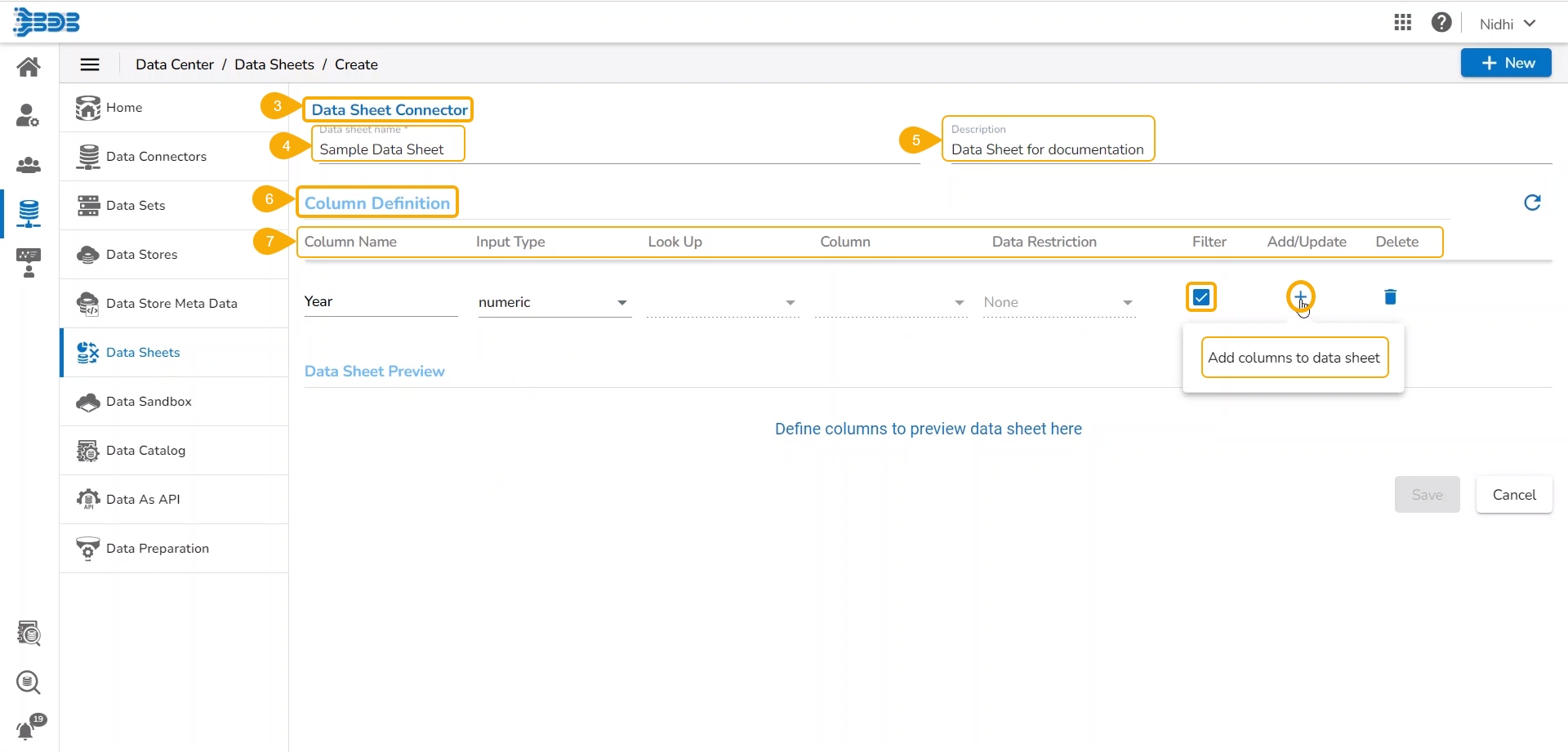
Task: Click the New button
Action: tap(1505, 63)
